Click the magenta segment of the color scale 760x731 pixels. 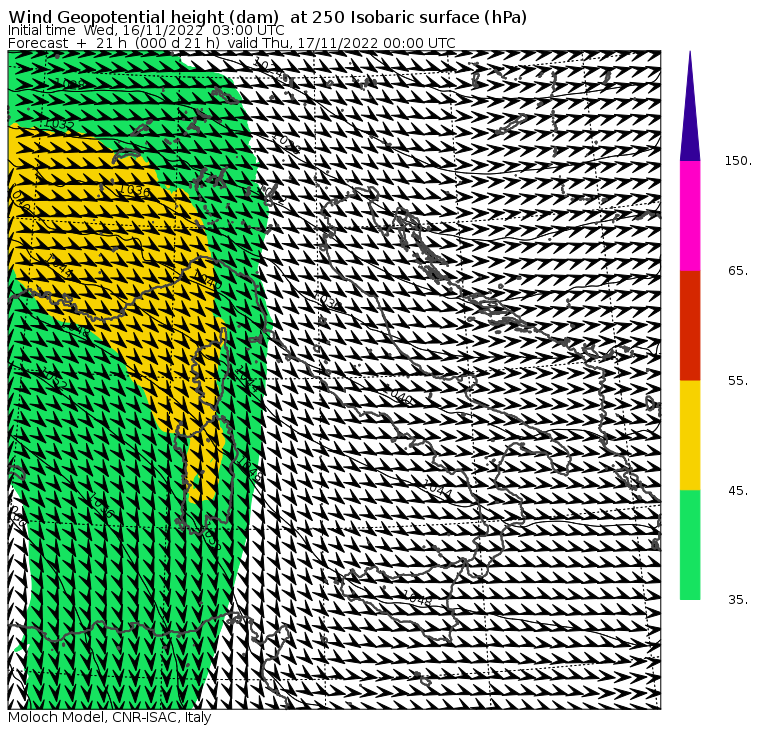tap(690, 216)
